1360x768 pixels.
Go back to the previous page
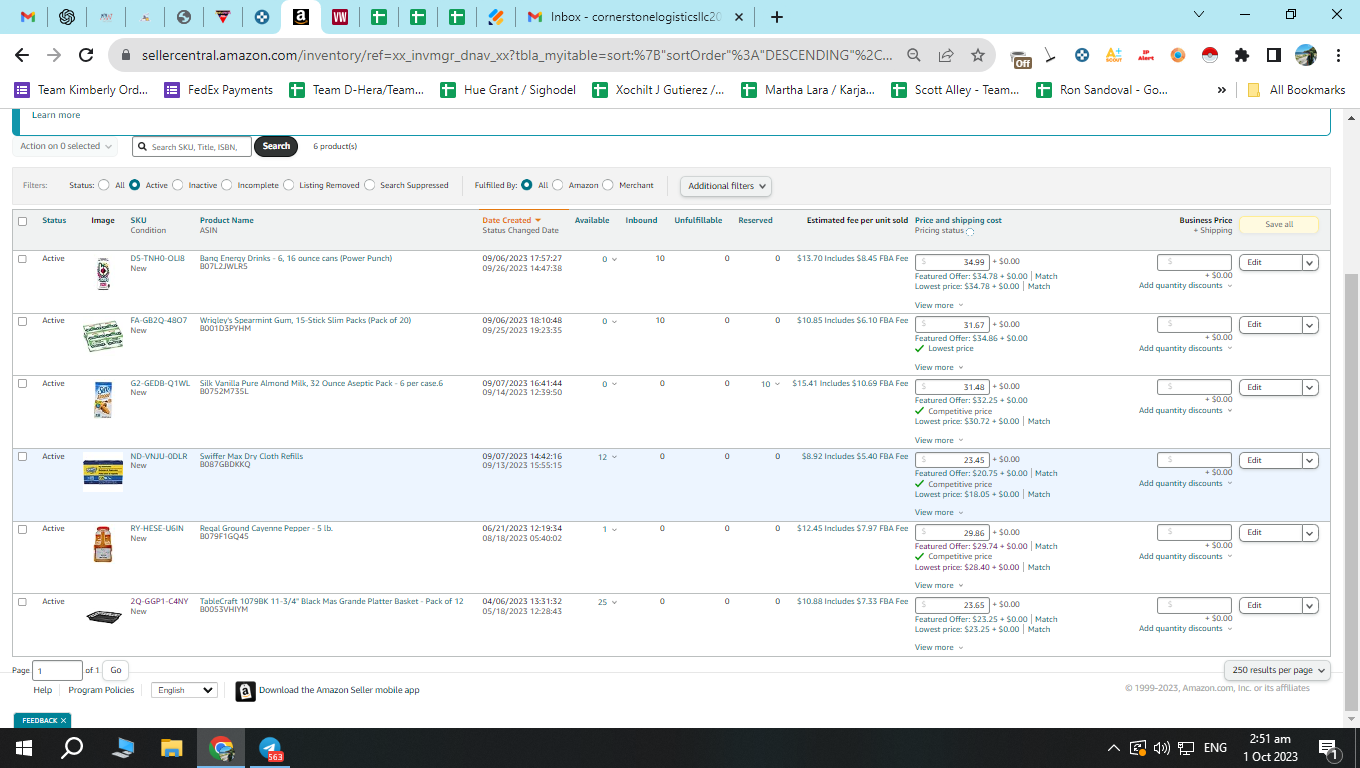point(22,56)
